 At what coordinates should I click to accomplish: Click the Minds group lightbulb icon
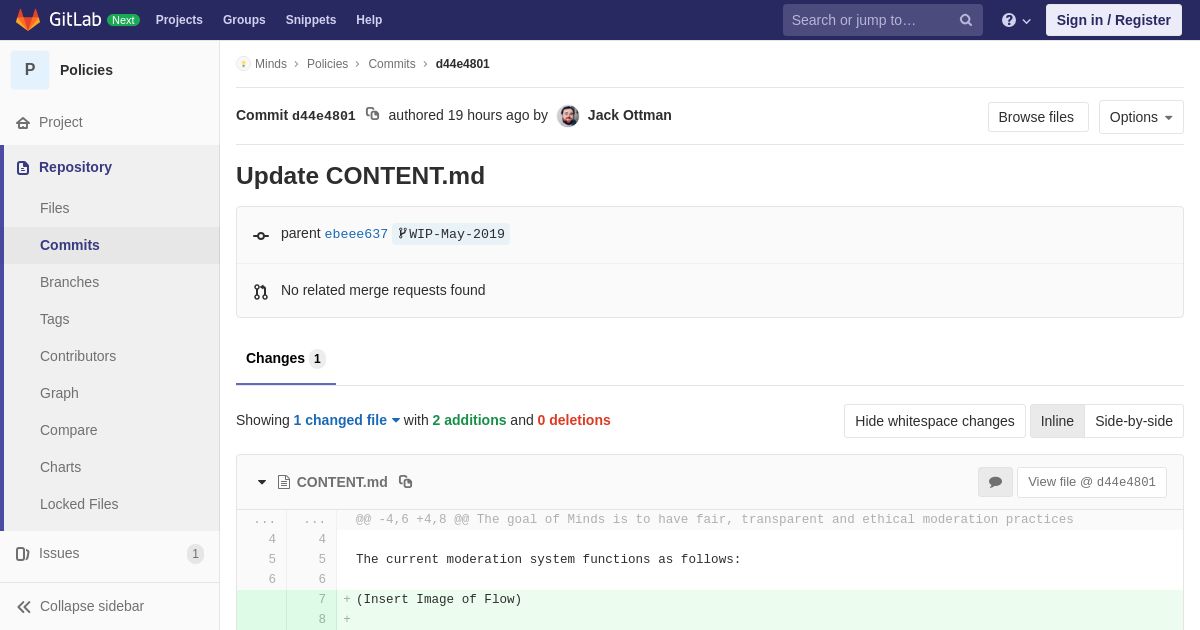click(x=243, y=64)
